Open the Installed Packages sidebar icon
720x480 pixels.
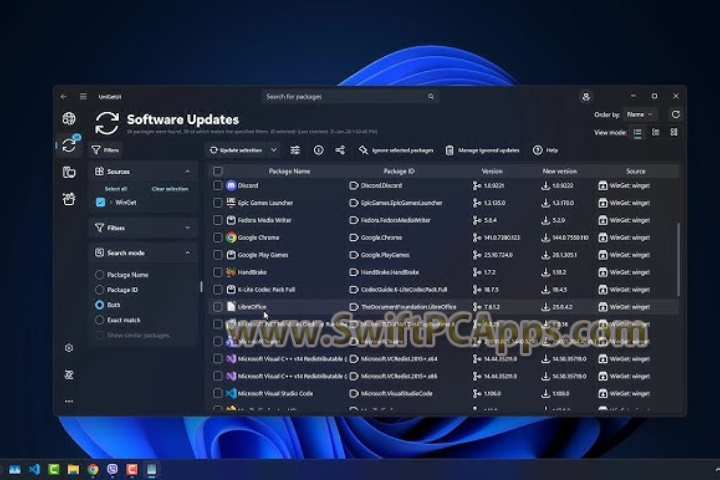69,172
